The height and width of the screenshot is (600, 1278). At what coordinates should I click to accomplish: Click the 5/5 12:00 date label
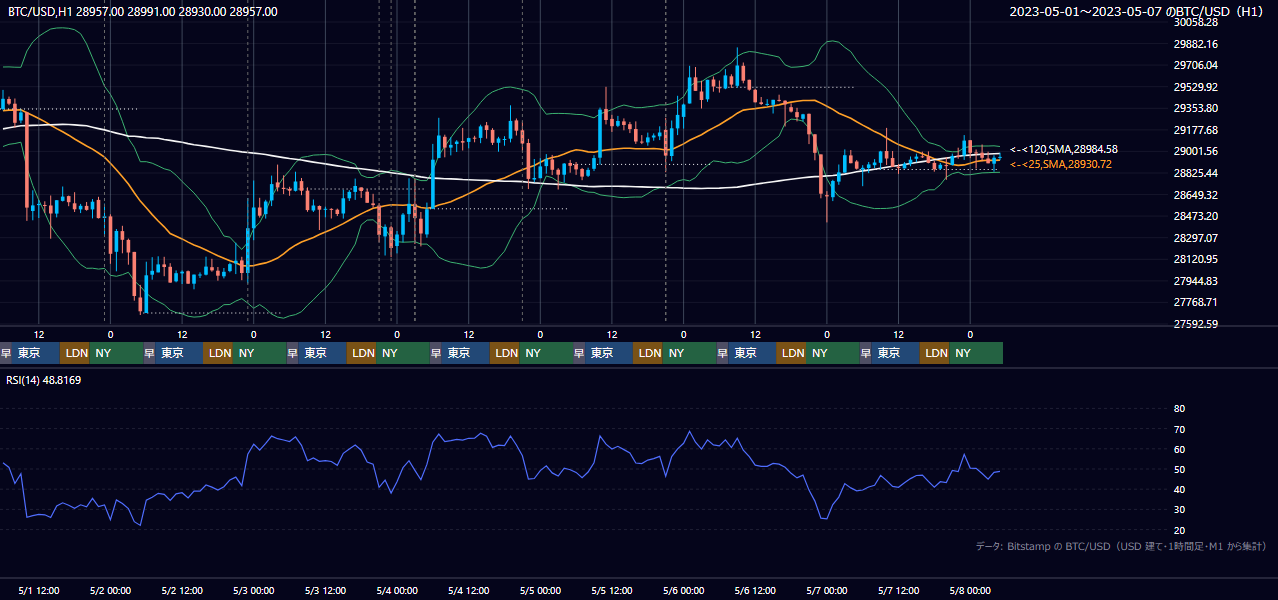(x=612, y=591)
